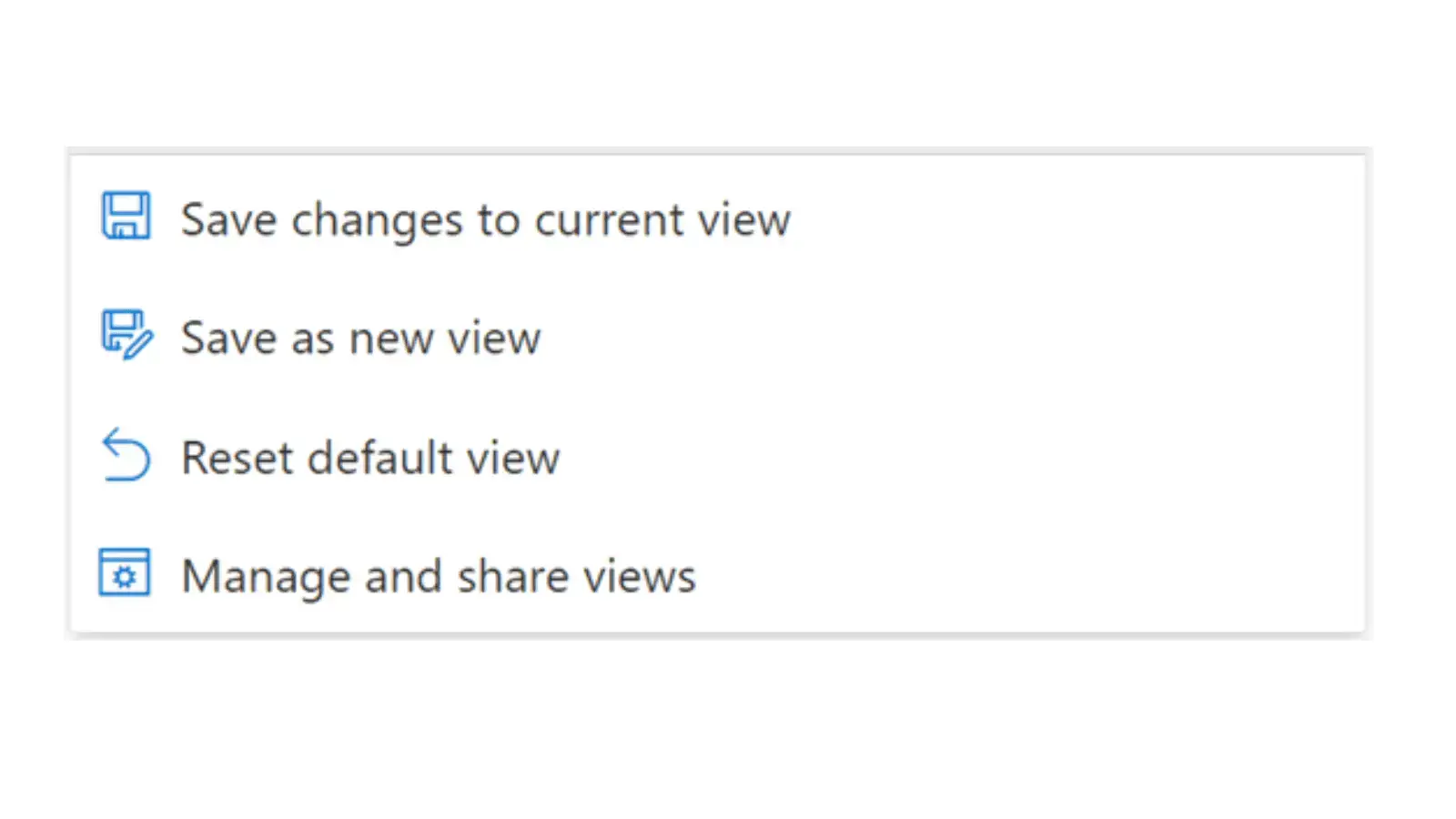Save changes via the plain disk icon

(x=126, y=216)
